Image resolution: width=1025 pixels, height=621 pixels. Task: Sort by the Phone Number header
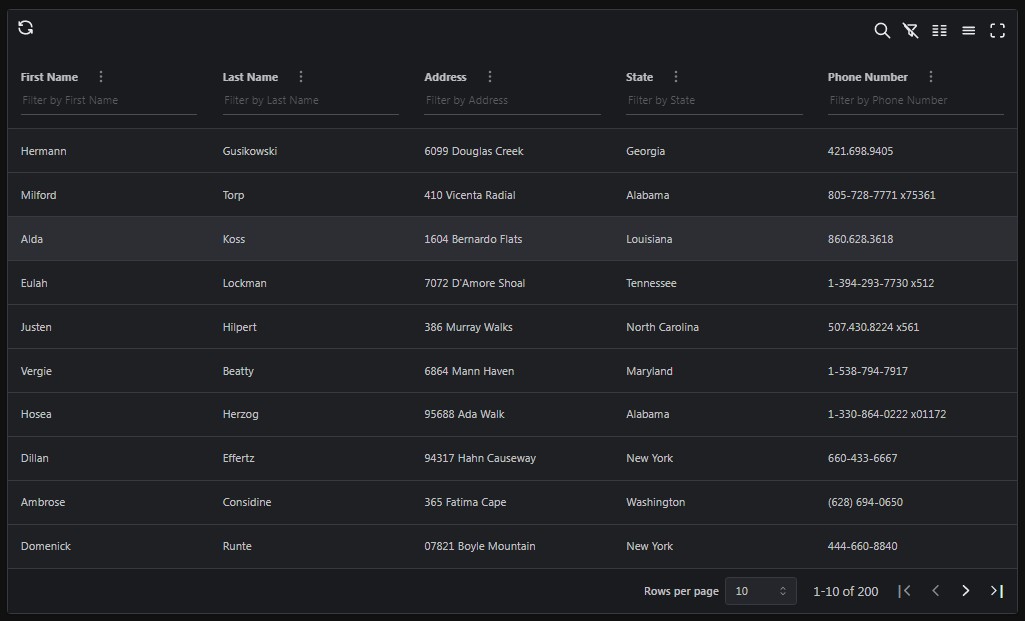coord(867,77)
